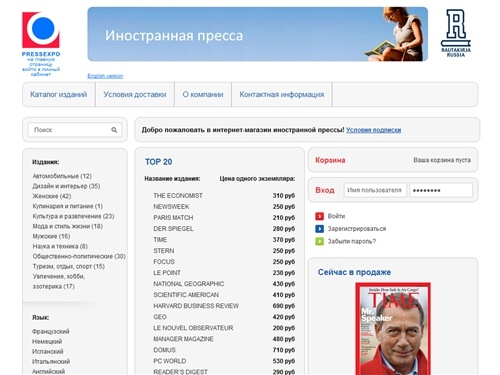Select category Культура и развлечение (23)
This screenshot has width=500, height=375.
click(73, 216)
